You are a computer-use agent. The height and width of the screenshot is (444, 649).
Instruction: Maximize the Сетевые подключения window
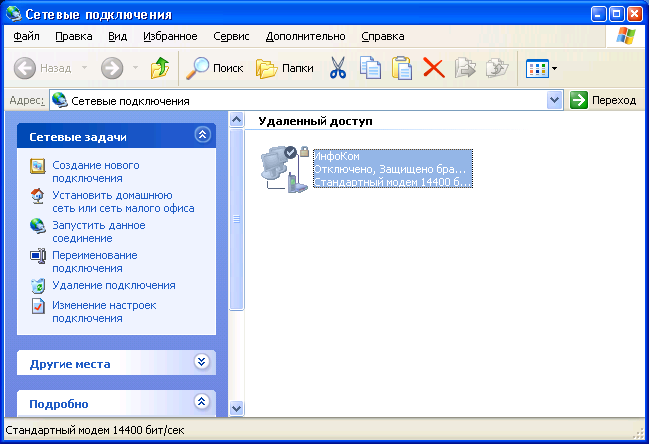[616, 14]
